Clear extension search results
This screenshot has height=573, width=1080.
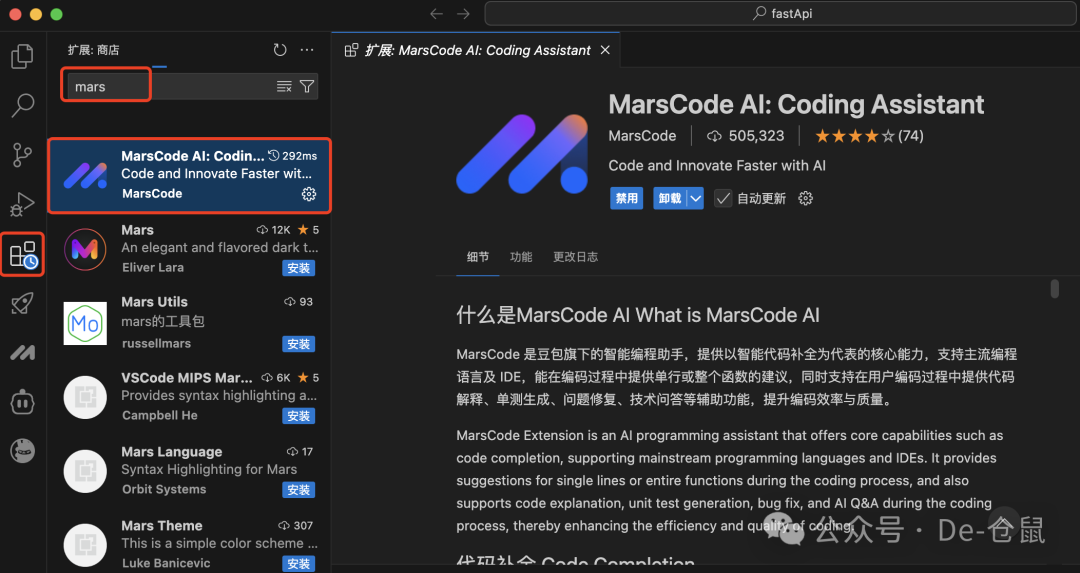click(284, 86)
